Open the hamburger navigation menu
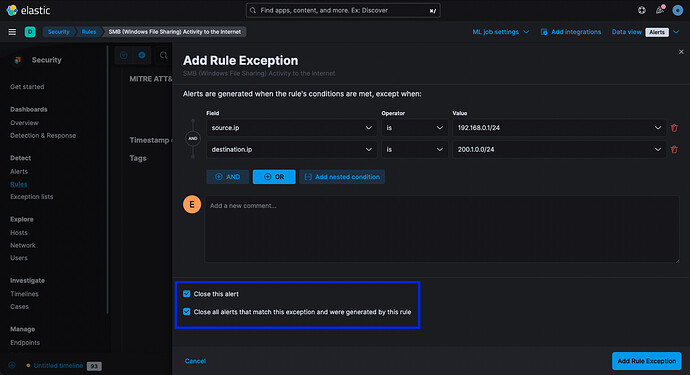The width and height of the screenshot is (690, 375). 12,32
